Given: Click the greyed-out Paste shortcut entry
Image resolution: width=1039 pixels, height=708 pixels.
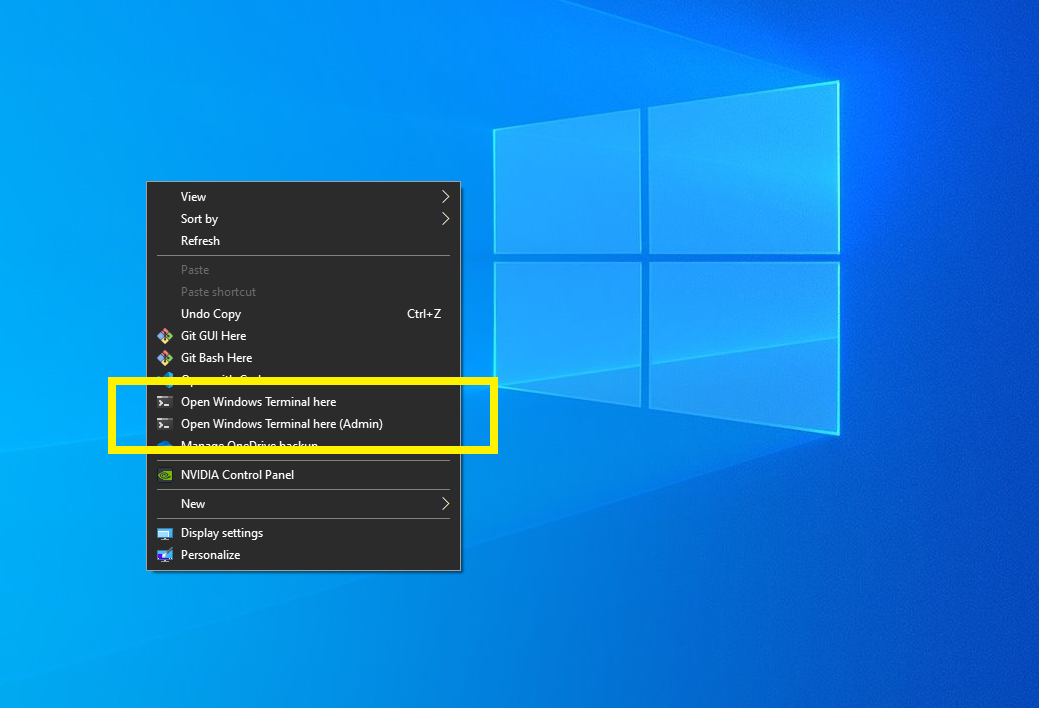Looking at the screenshot, I should click(x=303, y=292).
